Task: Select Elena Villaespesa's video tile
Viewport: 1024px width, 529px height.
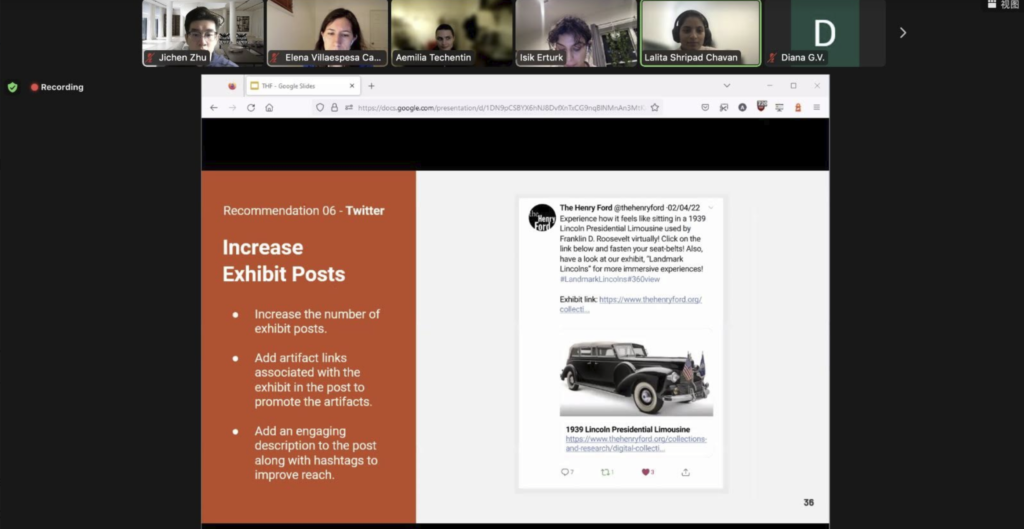Action: tap(327, 33)
